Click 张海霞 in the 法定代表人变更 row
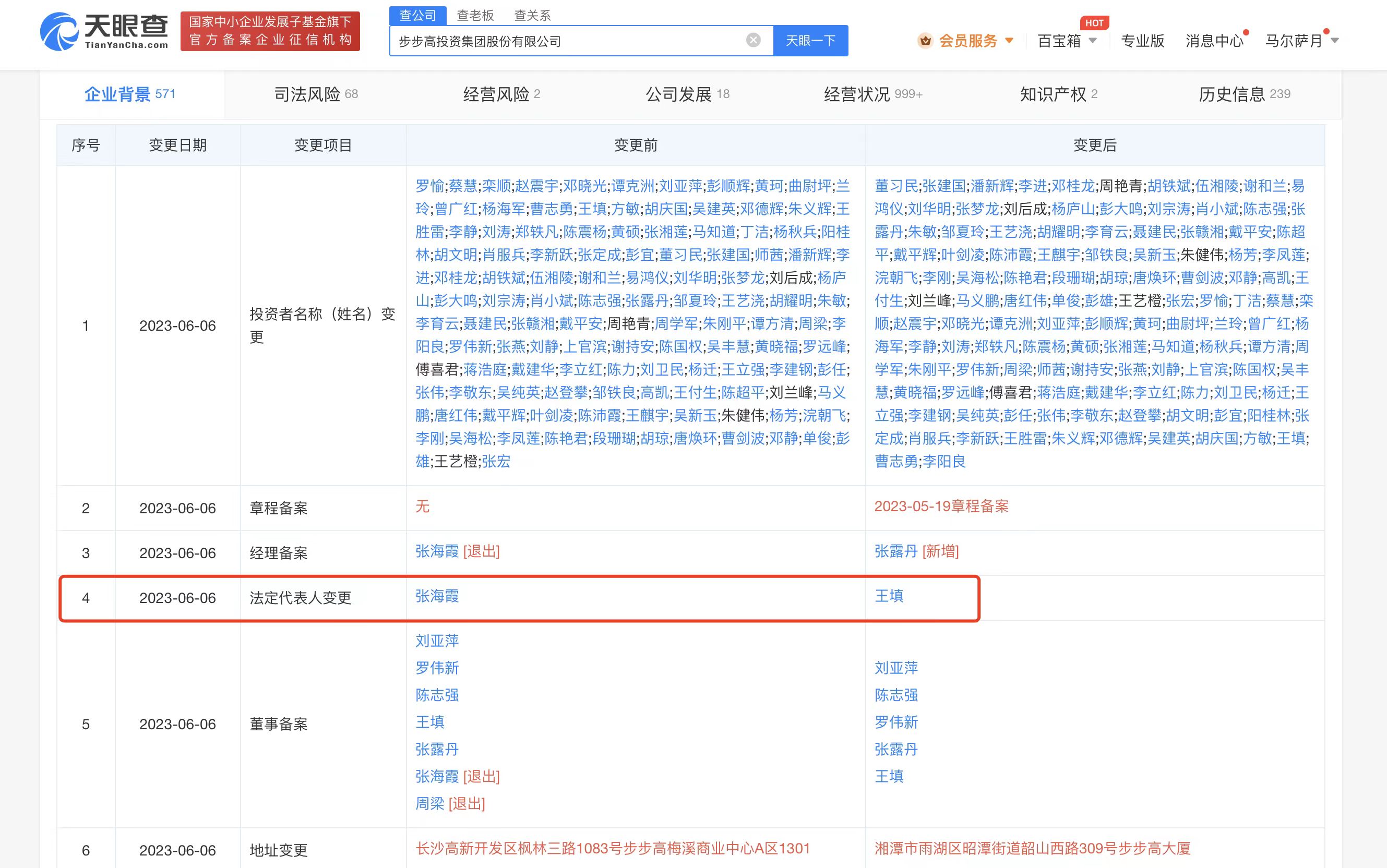Viewport: 1387px width, 868px height. pyautogui.click(x=437, y=596)
